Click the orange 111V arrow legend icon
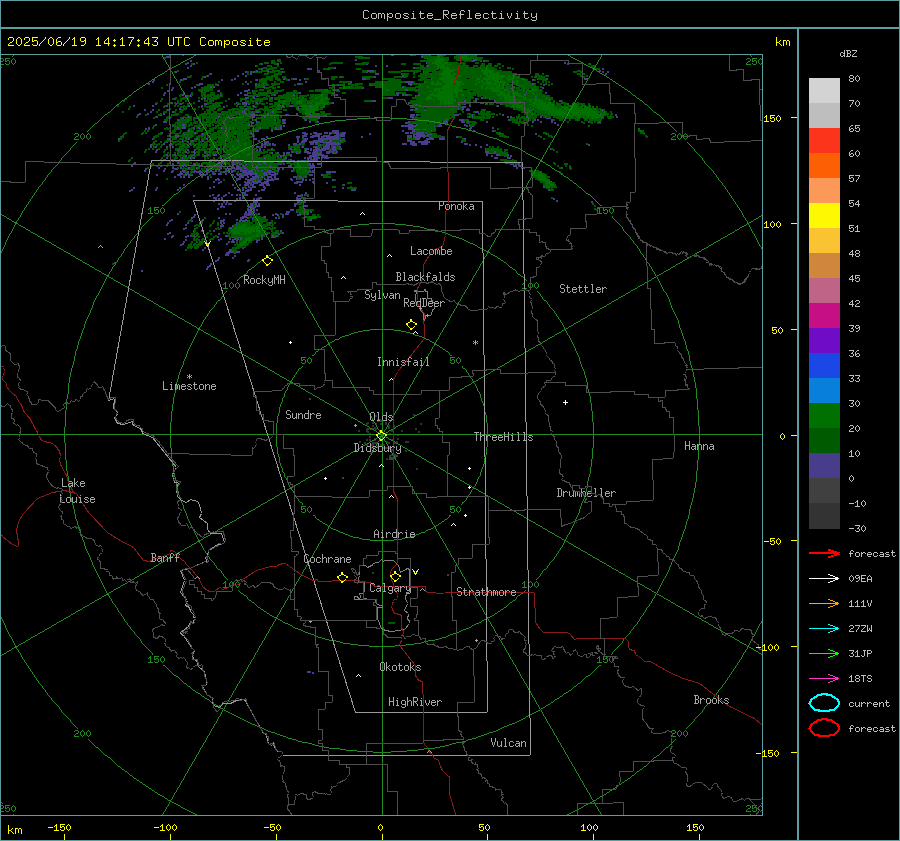 click(824, 603)
